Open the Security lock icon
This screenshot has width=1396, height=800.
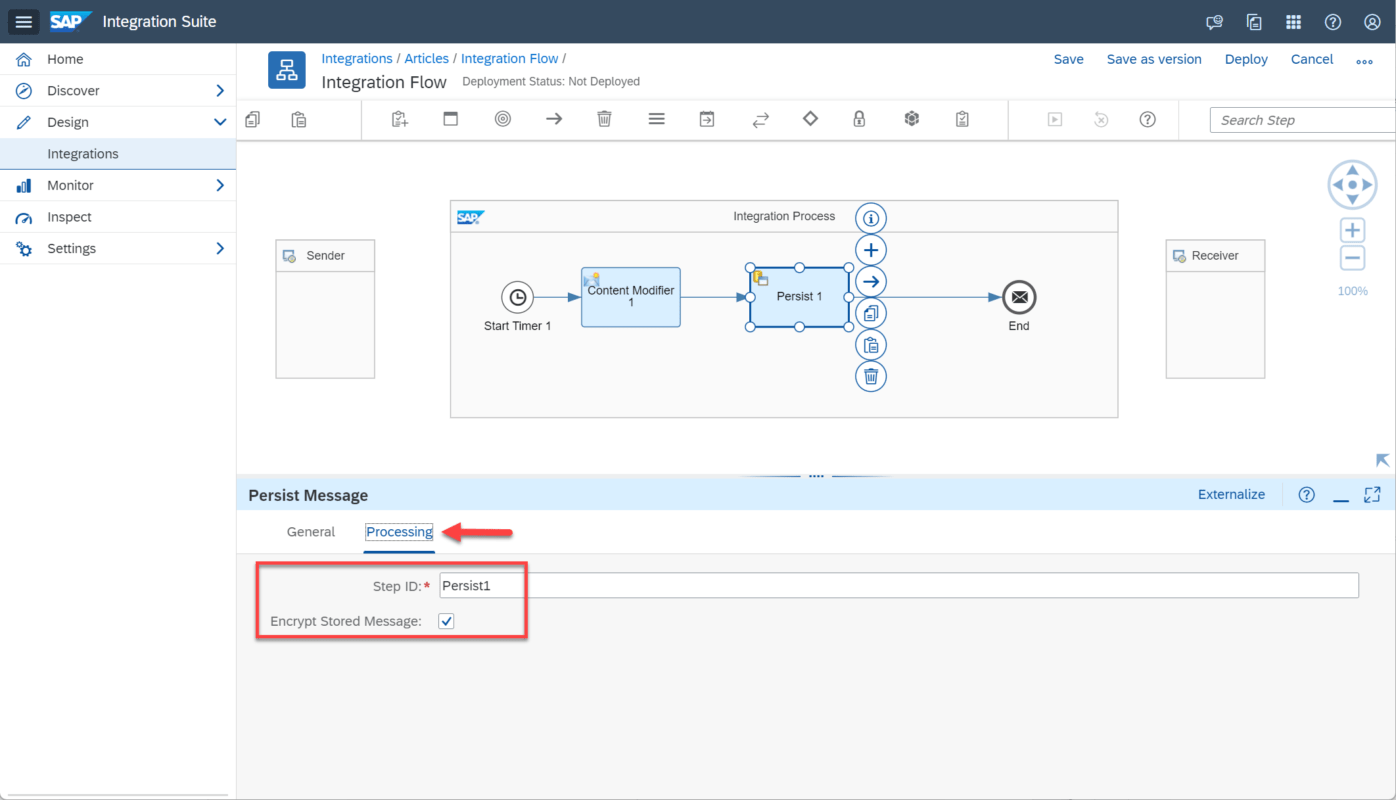(859, 119)
